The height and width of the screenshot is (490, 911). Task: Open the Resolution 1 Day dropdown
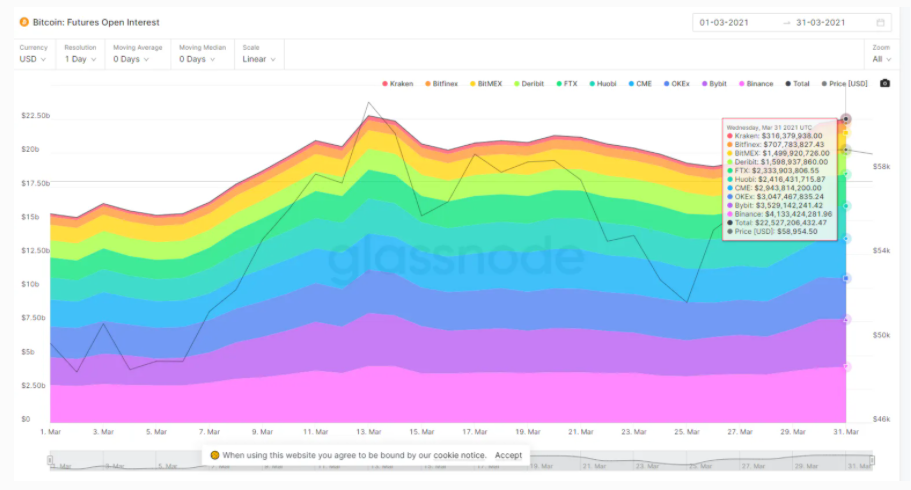(x=80, y=59)
